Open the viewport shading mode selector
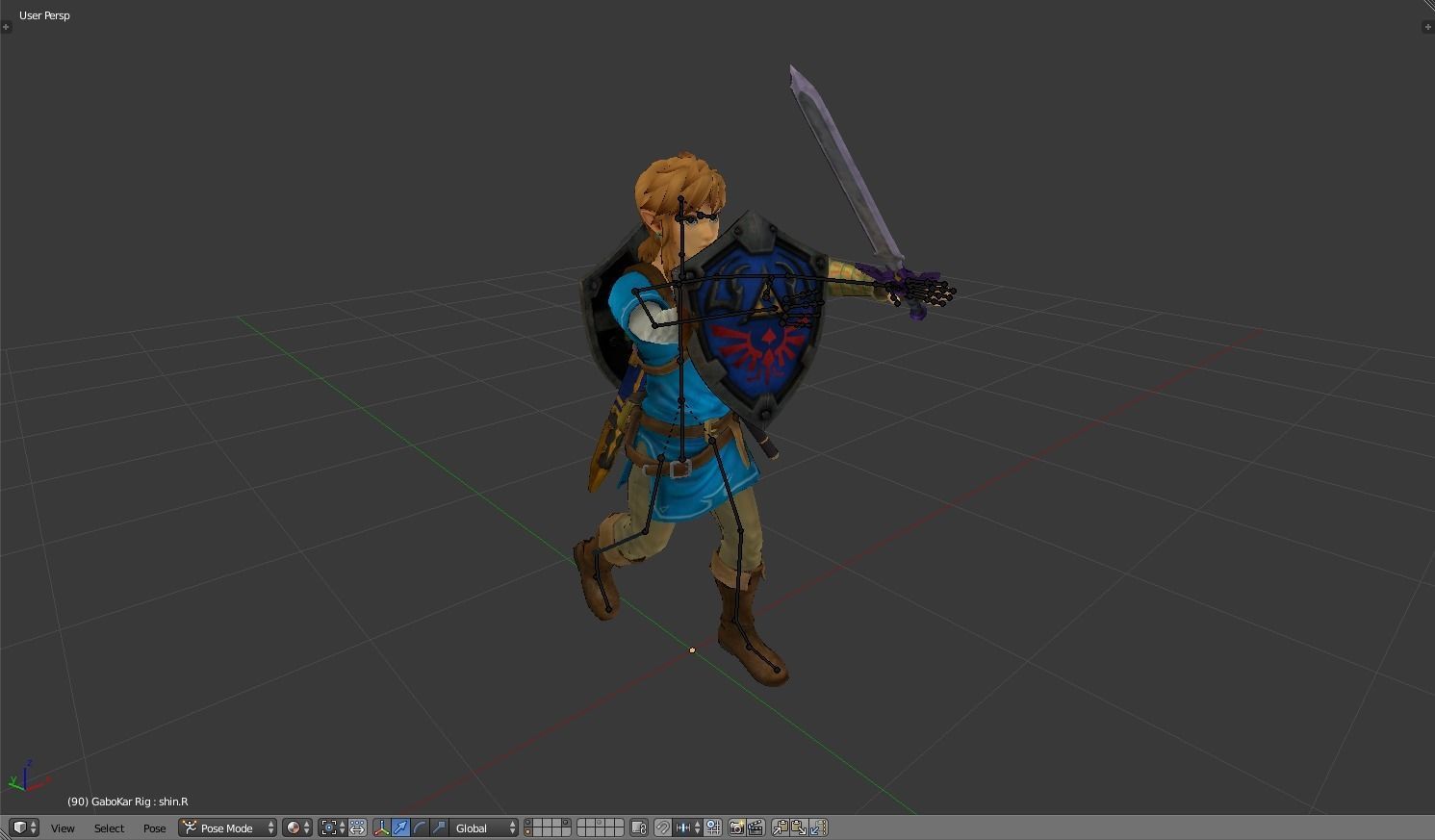Viewport: 1435px width, 840px height. 297,827
